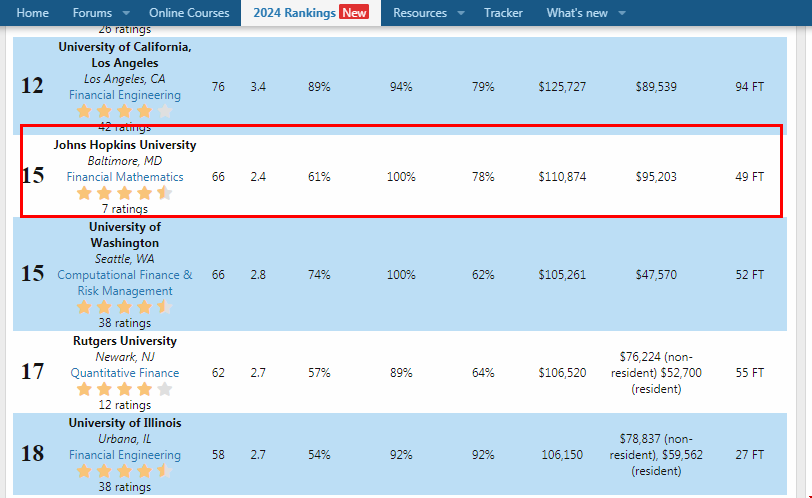Open the Forums page

[x=92, y=13]
